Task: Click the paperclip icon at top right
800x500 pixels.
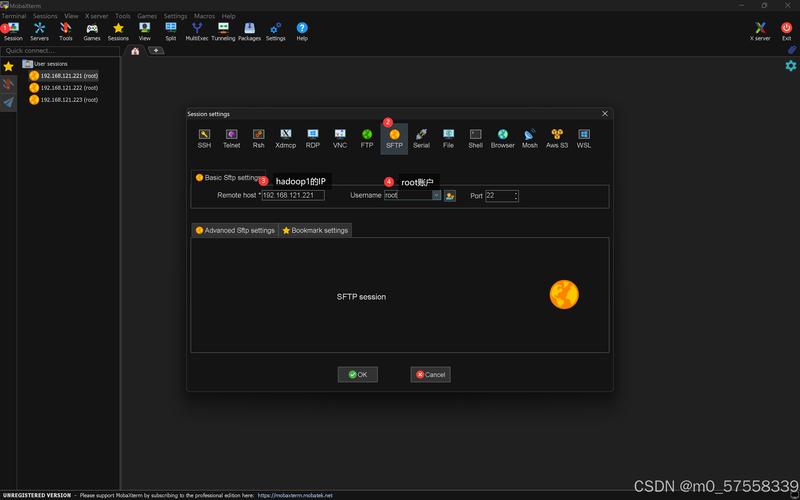Action: [x=792, y=50]
